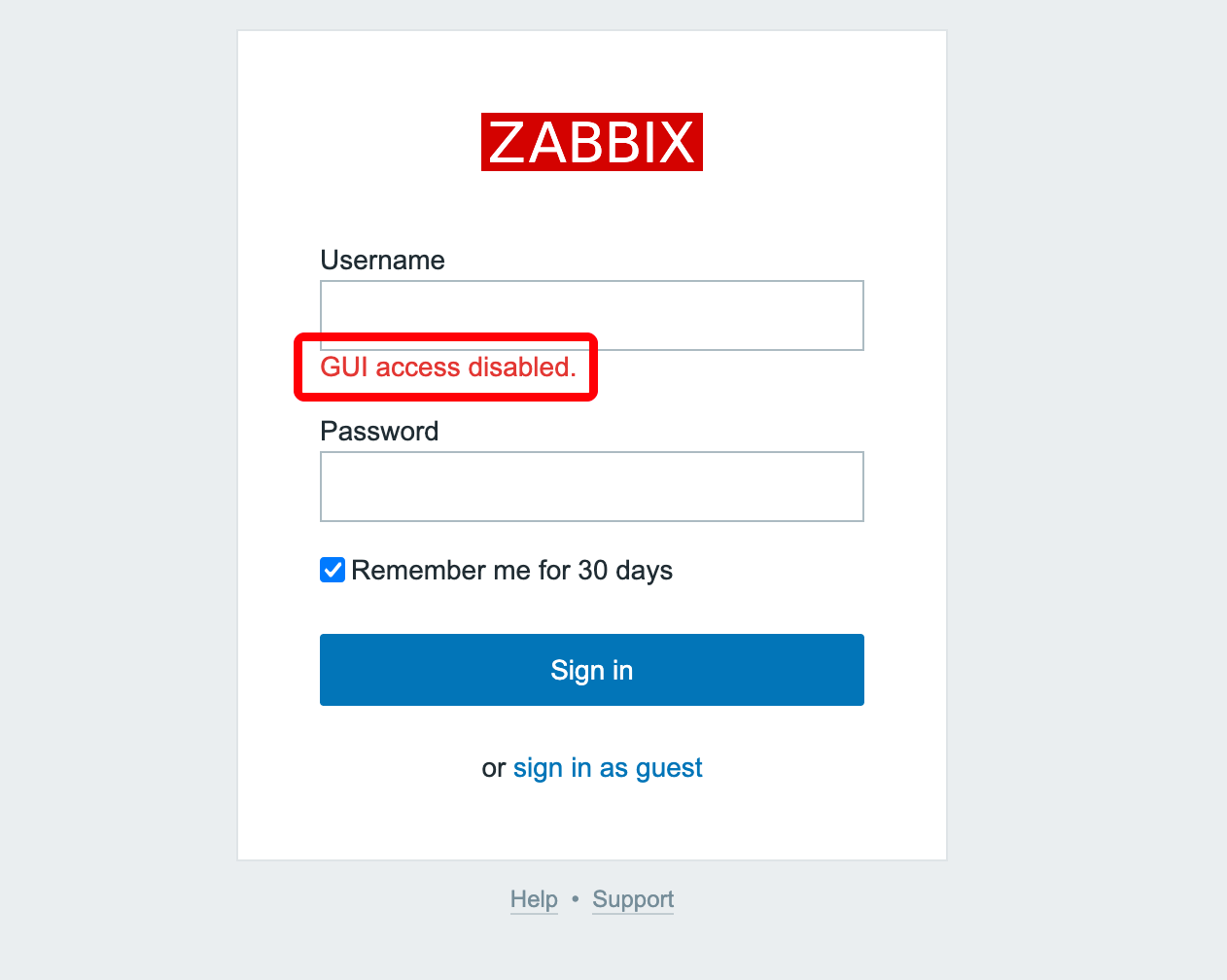The height and width of the screenshot is (980, 1227).
Task: Focus the Username input field
Action: (591, 315)
